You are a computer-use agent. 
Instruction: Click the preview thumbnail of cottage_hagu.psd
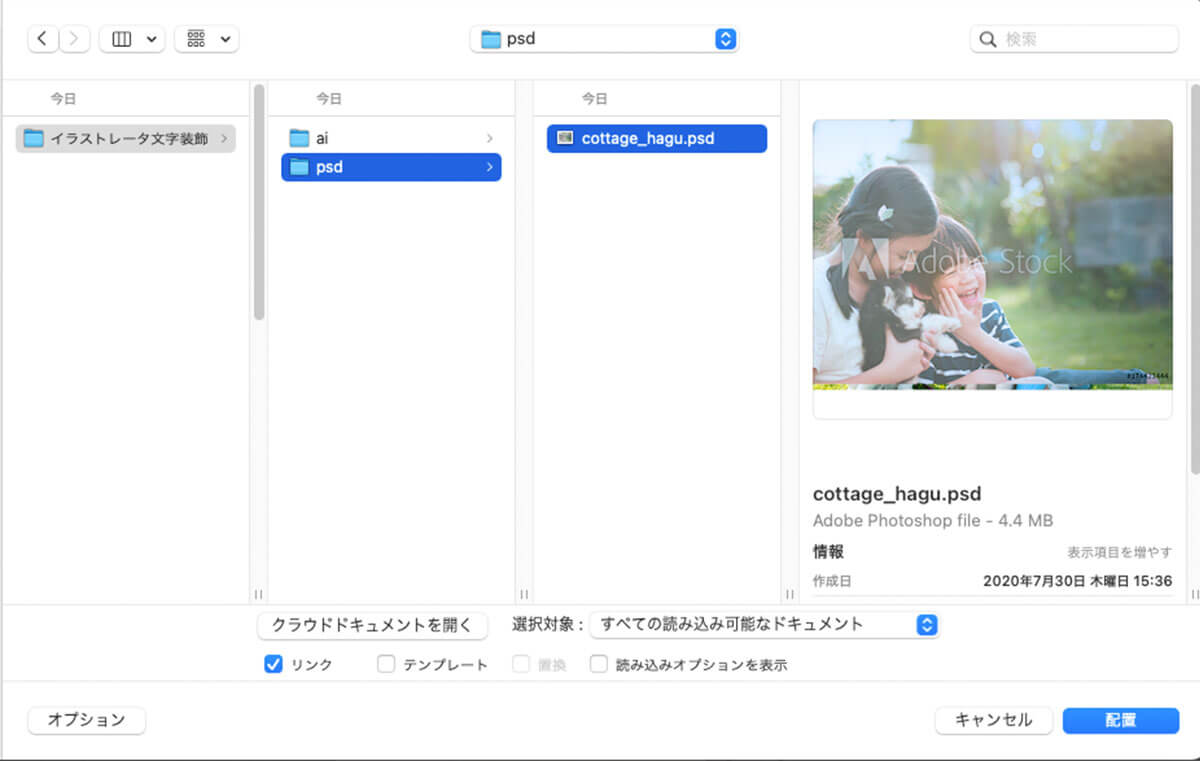[x=992, y=254]
